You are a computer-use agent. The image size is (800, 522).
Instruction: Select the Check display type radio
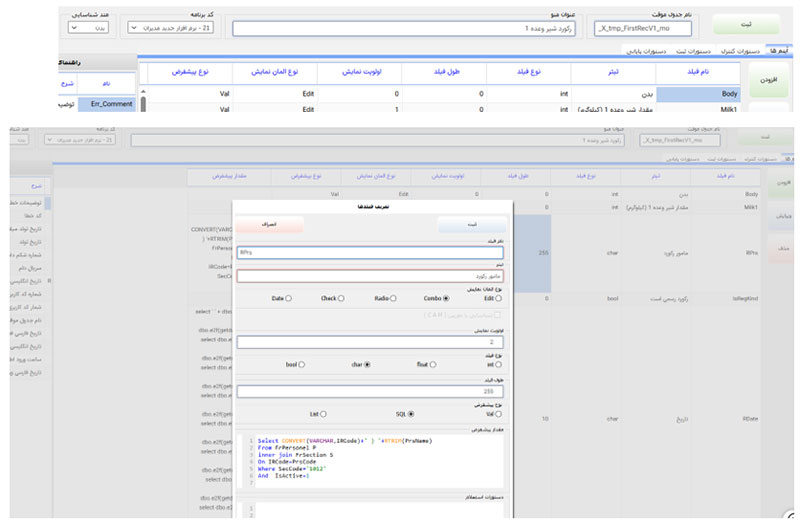point(341,298)
